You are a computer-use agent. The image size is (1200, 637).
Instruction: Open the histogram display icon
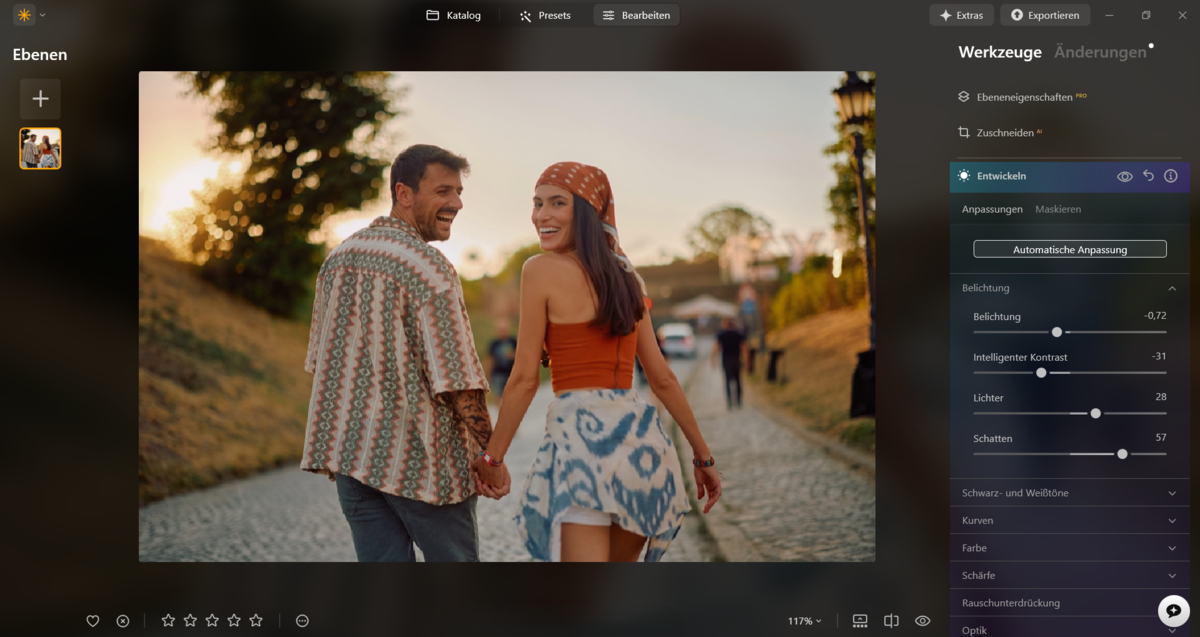tap(860, 620)
